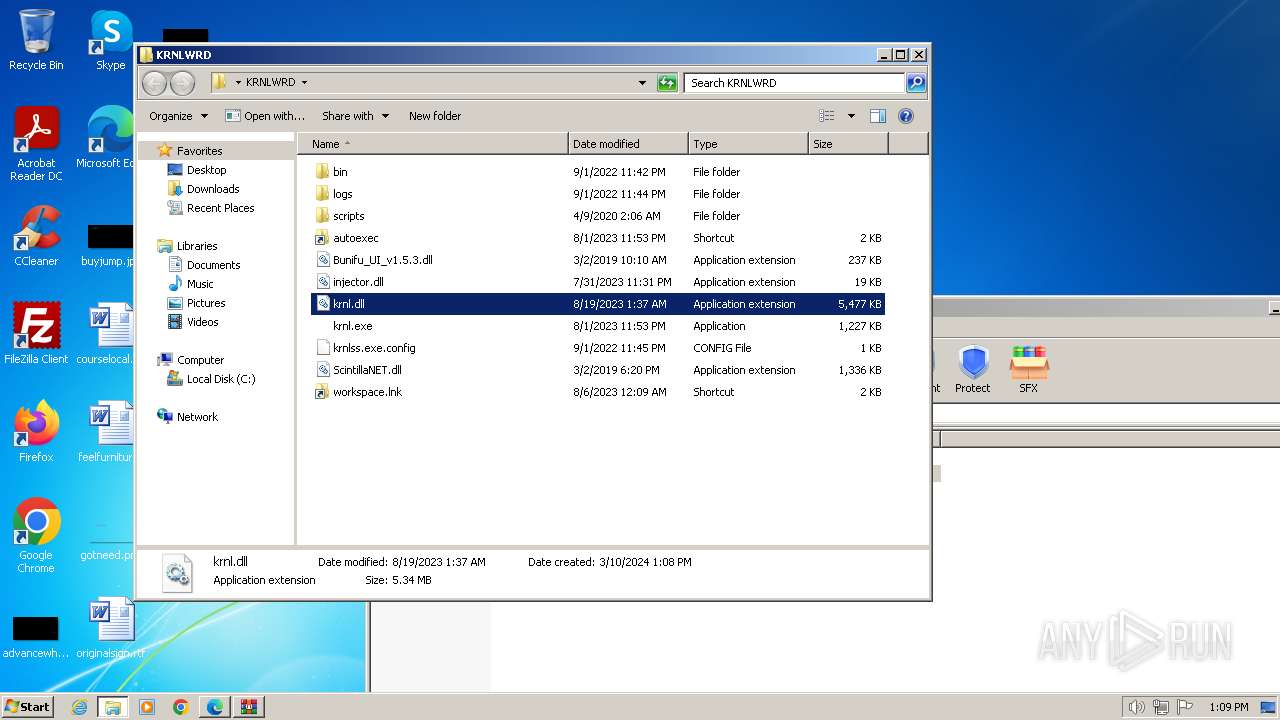Open the media player taskbar icon
Viewport: 1280px width, 720px height.
pos(147,707)
